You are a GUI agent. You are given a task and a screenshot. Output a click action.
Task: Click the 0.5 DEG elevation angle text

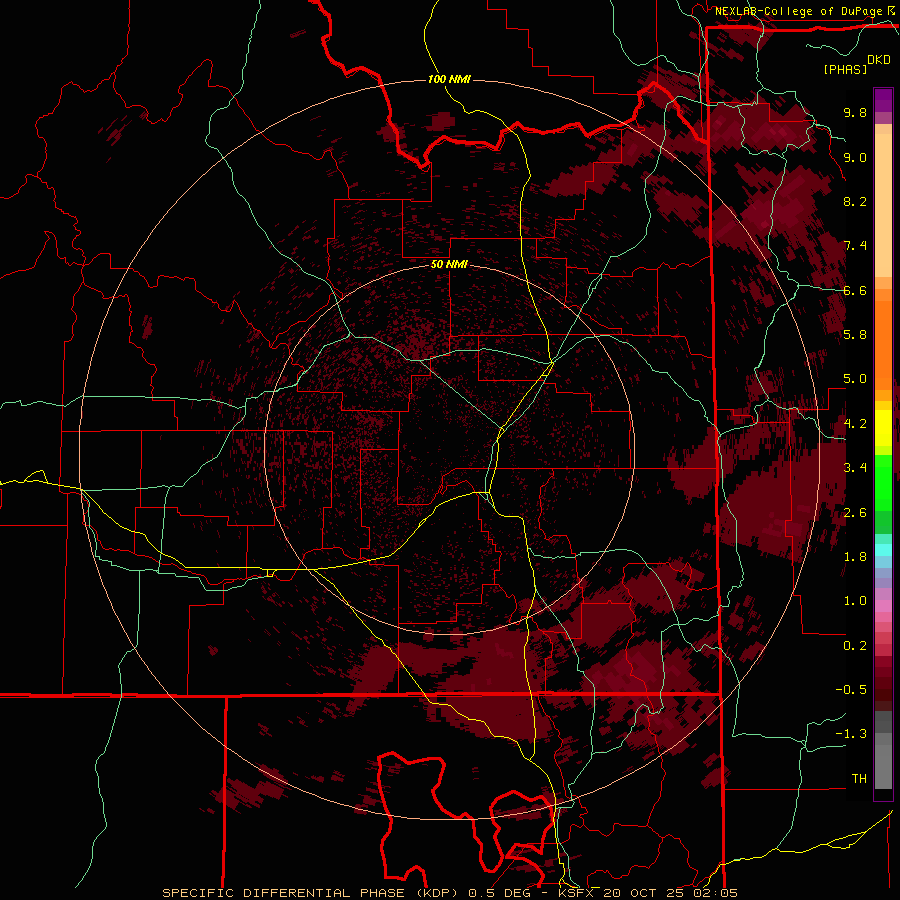pos(502,893)
